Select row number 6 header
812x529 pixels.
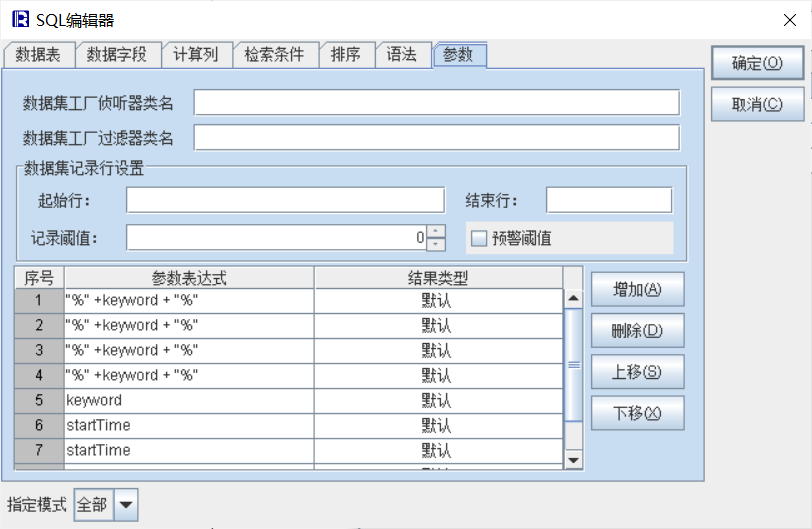point(39,425)
